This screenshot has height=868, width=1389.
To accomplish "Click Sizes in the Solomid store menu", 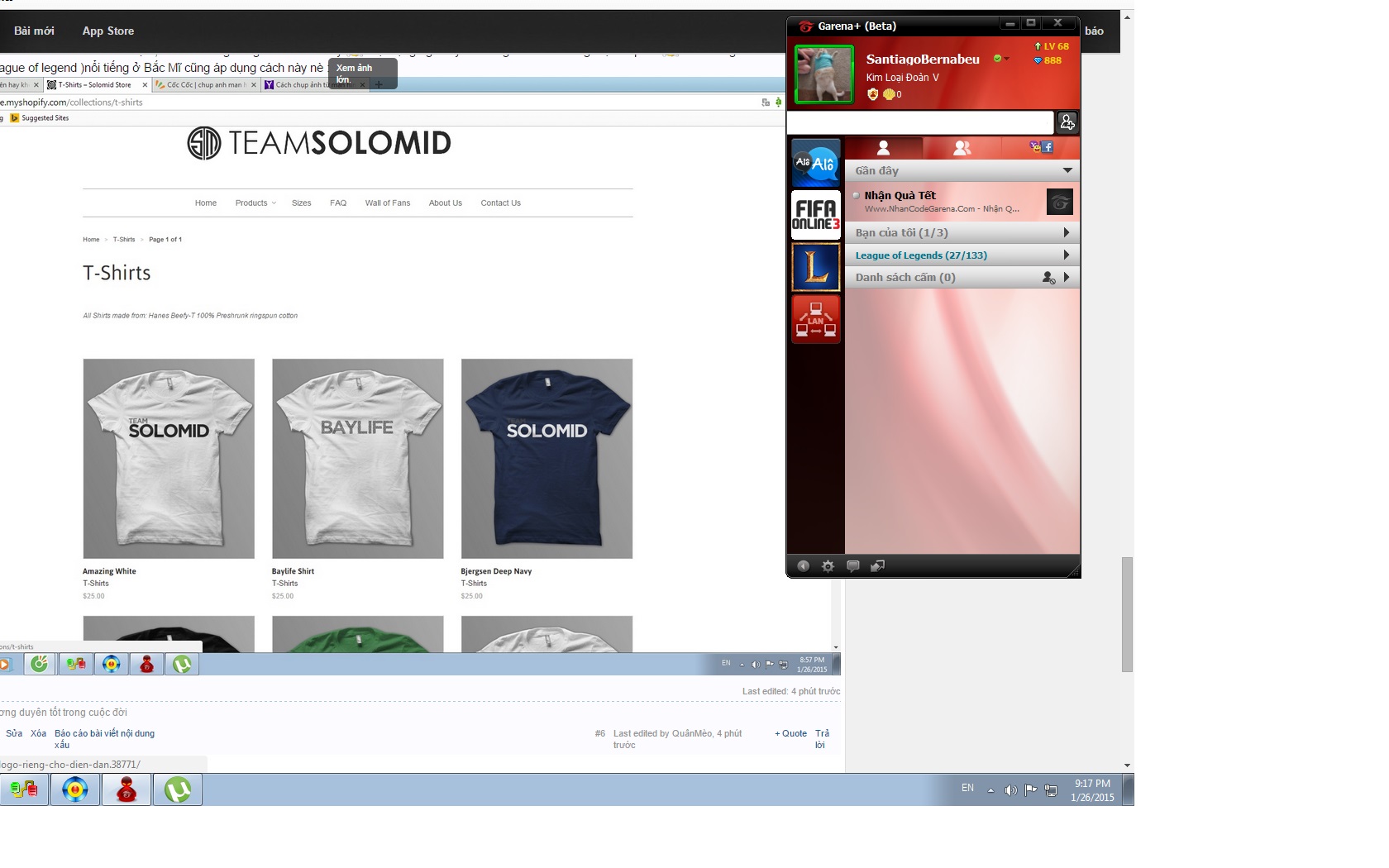I will (301, 203).
